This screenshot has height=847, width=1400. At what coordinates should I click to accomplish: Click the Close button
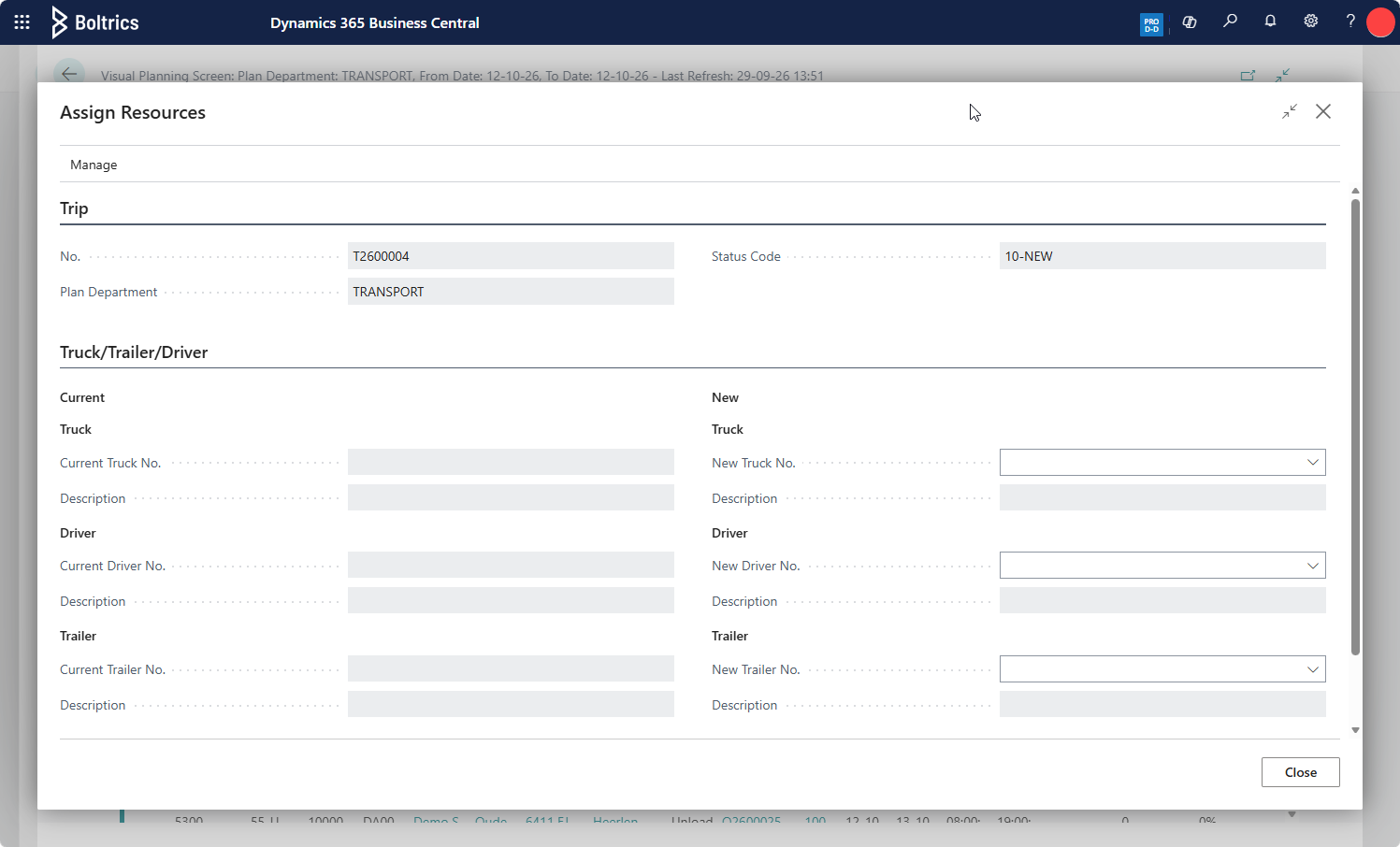(x=1301, y=772)
